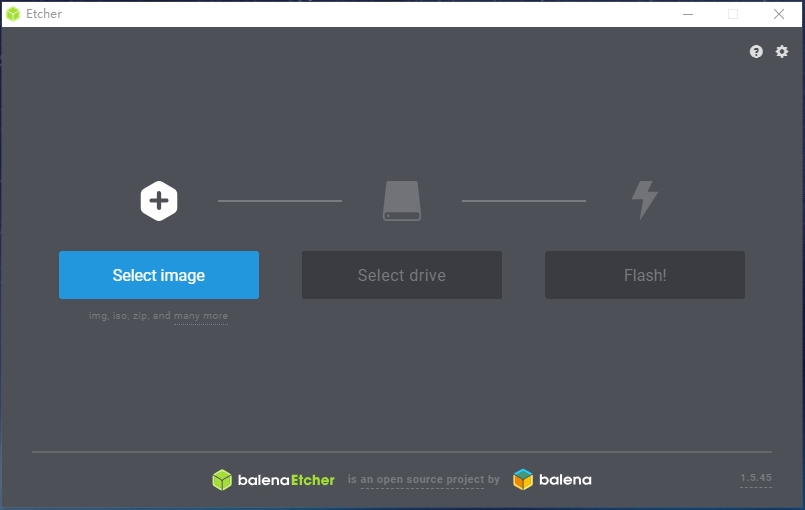Screen dimensions: 805x510
Task: Click the Etcher icon in title bar
Action: point(13,14)
